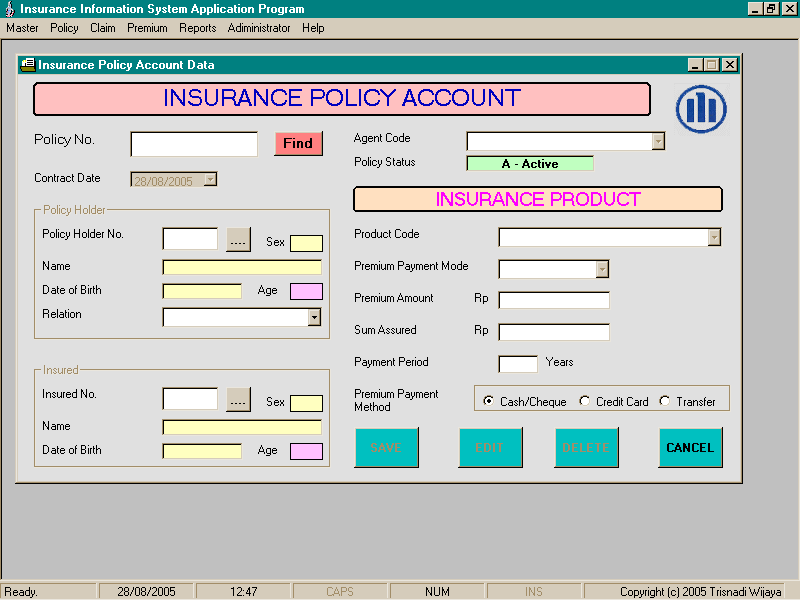
Task: Open the Administrator menu
Action: point(259,28)
